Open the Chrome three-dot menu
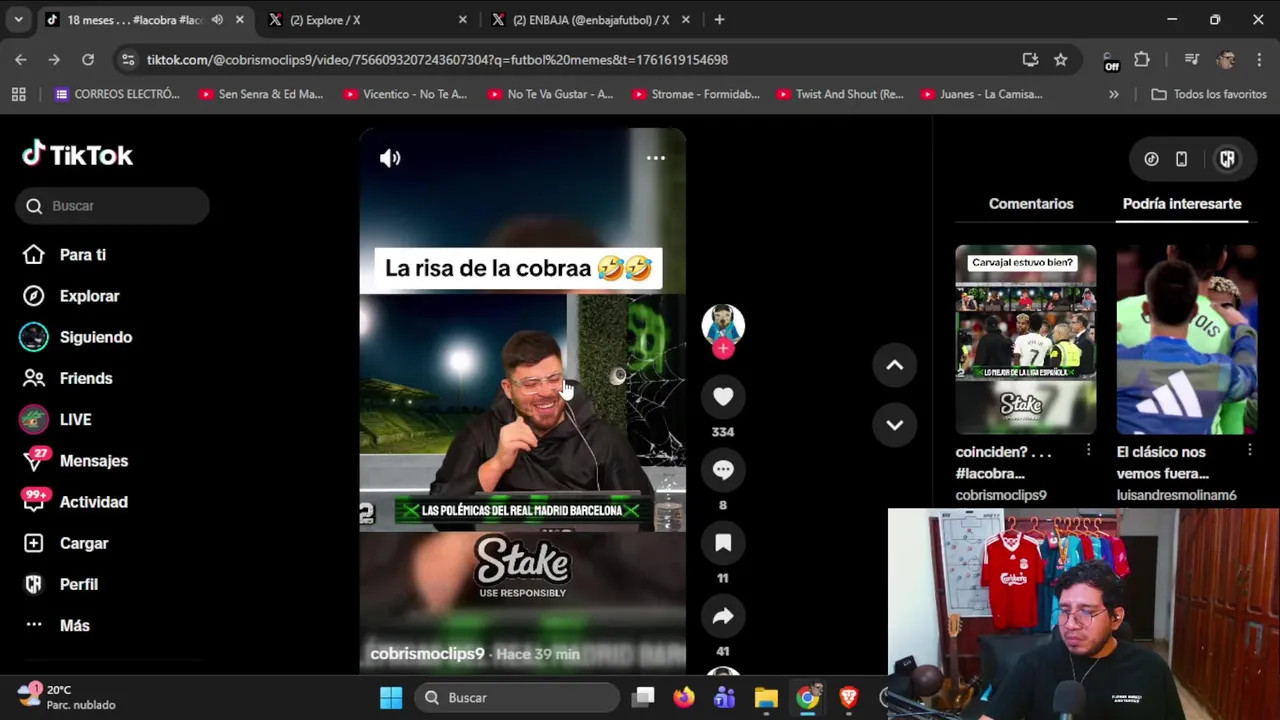The image size is (1280, 720). [1258, 60]
